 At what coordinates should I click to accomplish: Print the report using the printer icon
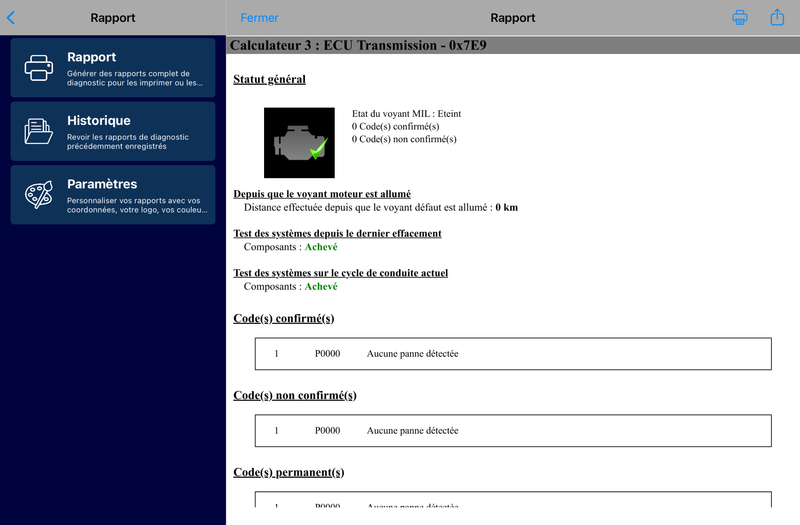(x=740, y=18)
